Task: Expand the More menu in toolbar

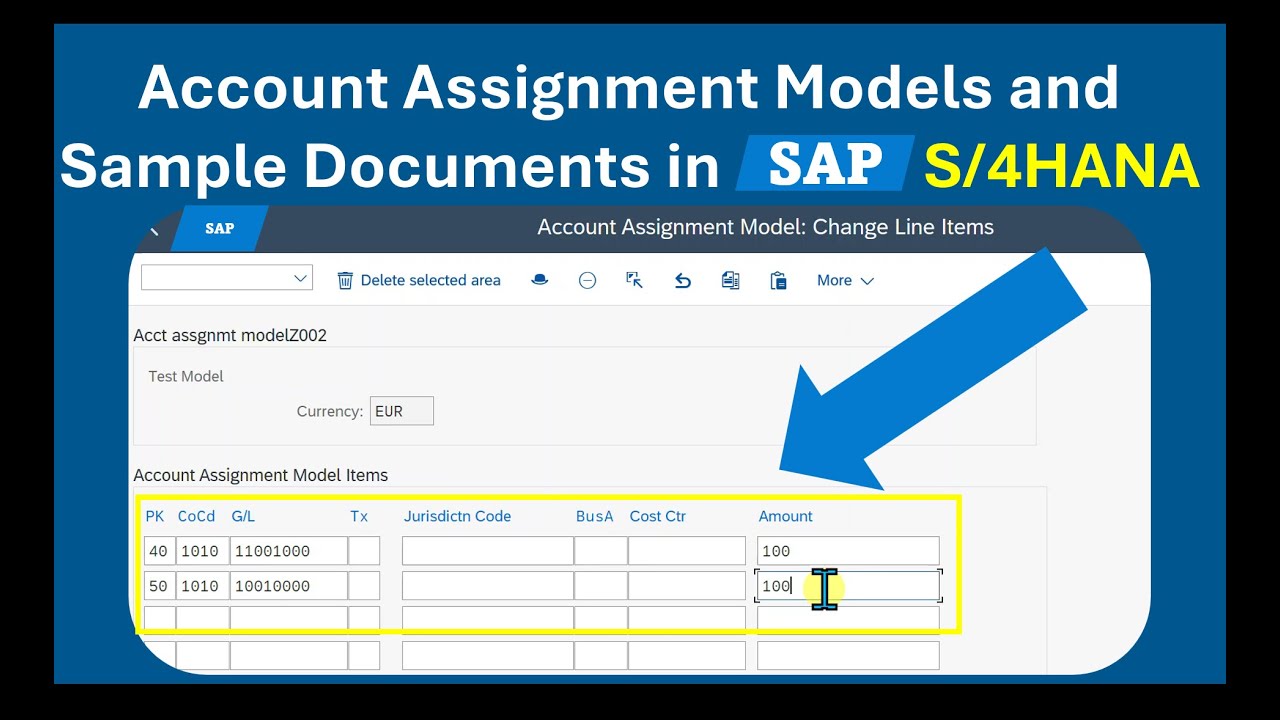Action: coord(845,281)
